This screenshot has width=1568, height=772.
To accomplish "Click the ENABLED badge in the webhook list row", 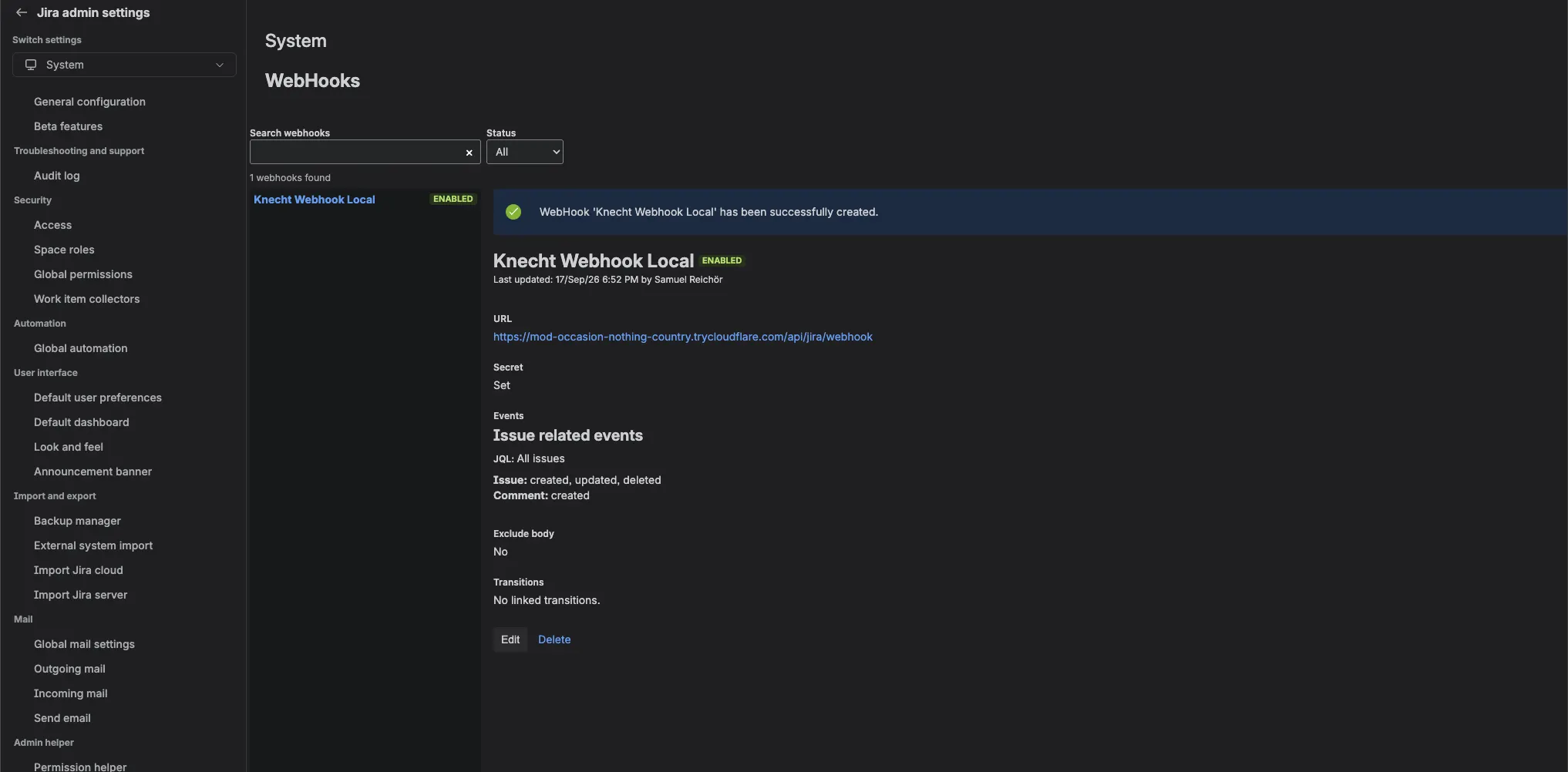I will point(453,199).
